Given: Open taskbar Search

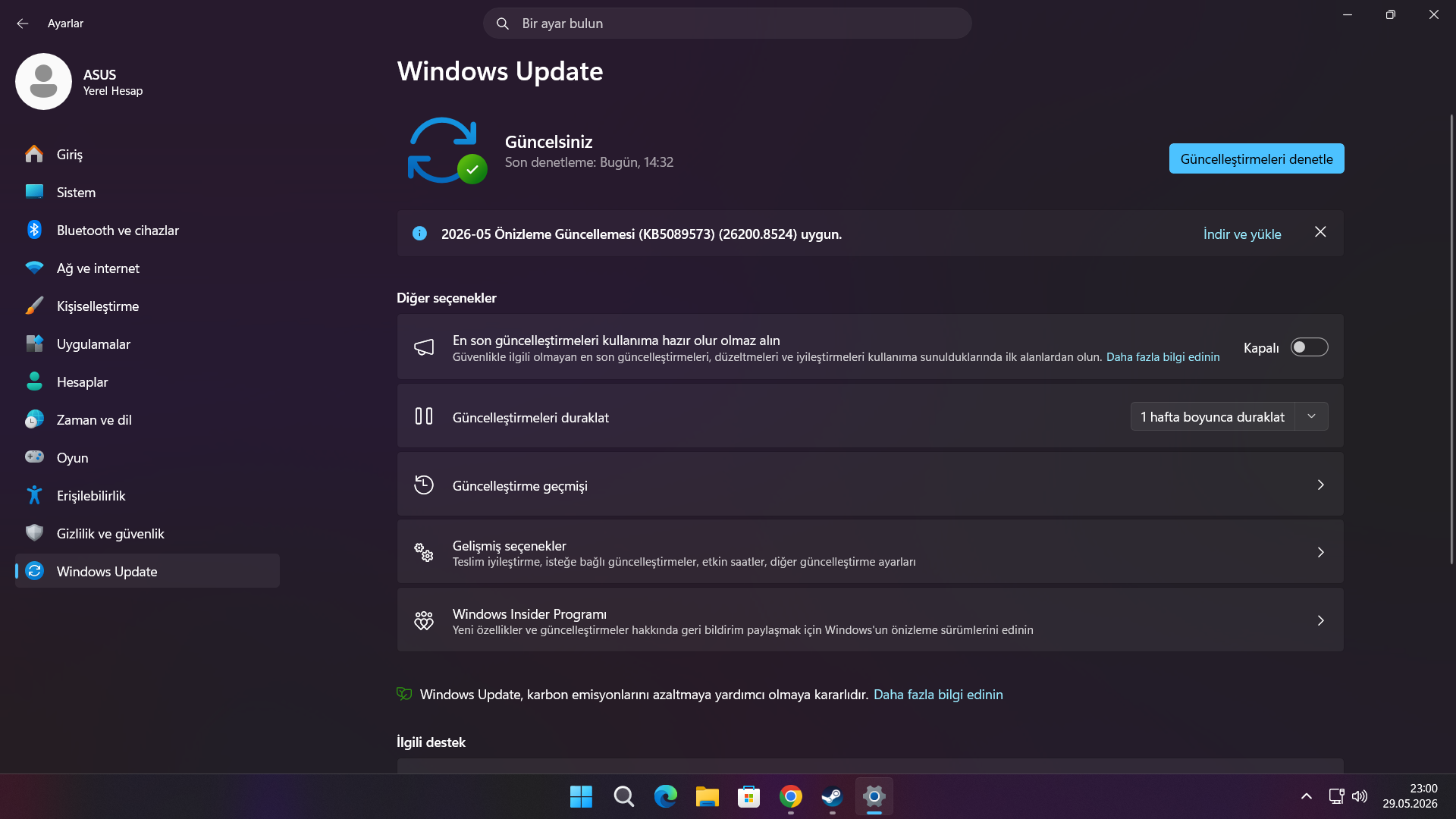Looking at the screenshot, I should coord(623,796).
